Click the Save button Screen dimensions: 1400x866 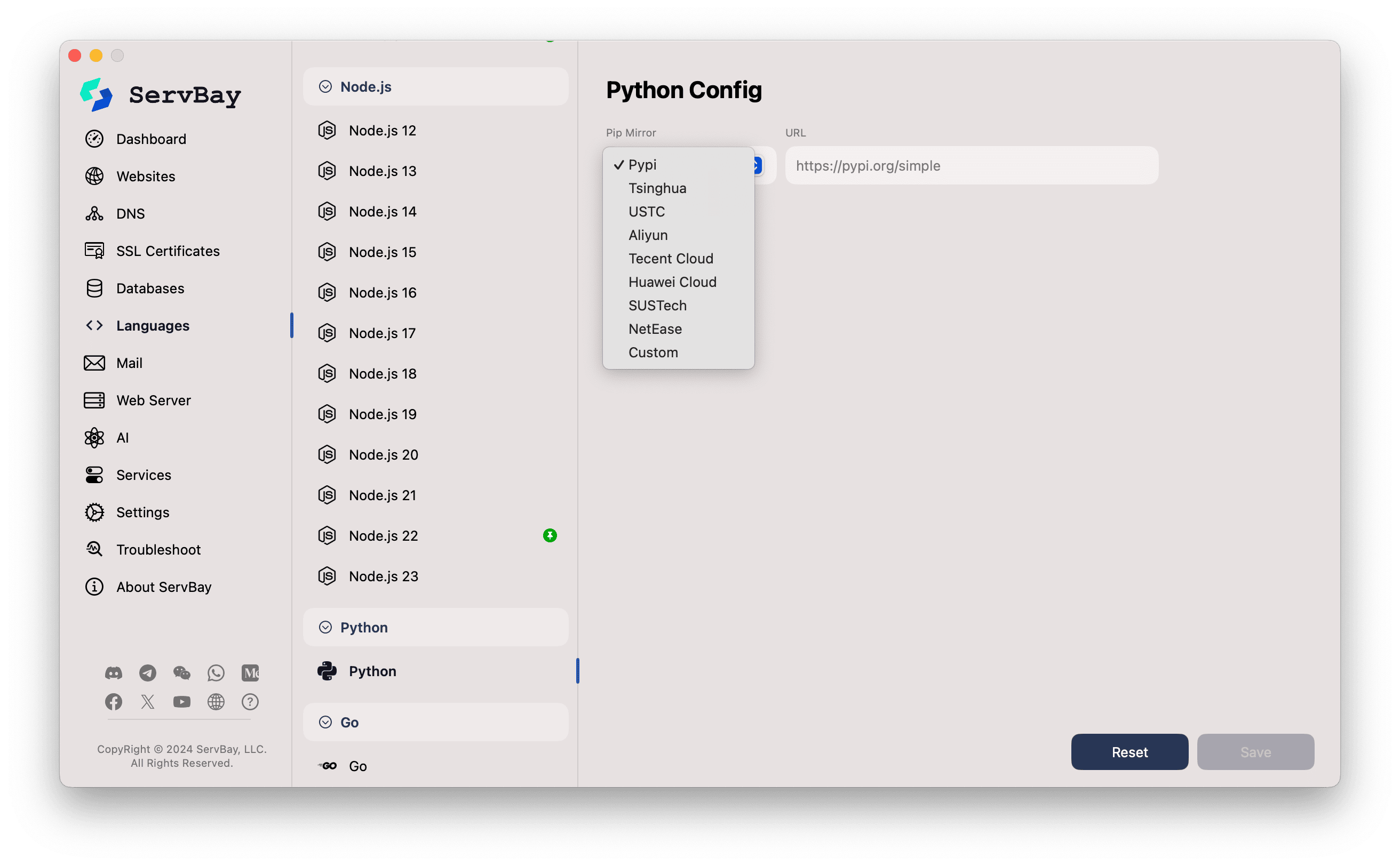(x=1255, y=751)
